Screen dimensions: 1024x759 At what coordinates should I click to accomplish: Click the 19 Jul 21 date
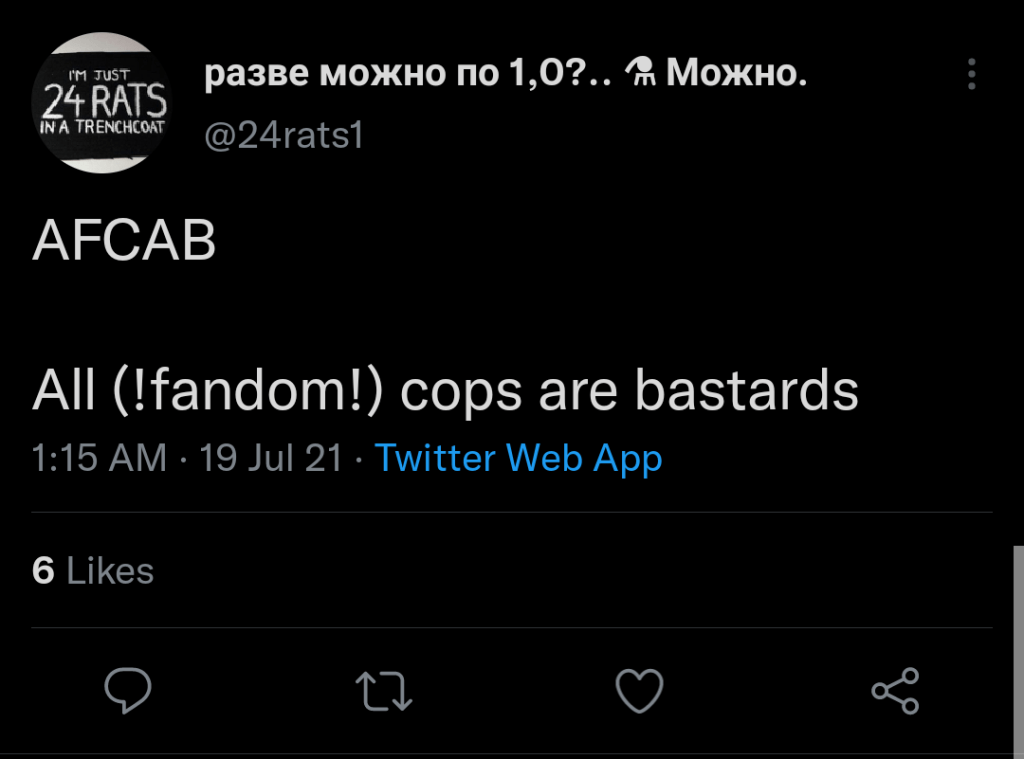click(270, 458)
